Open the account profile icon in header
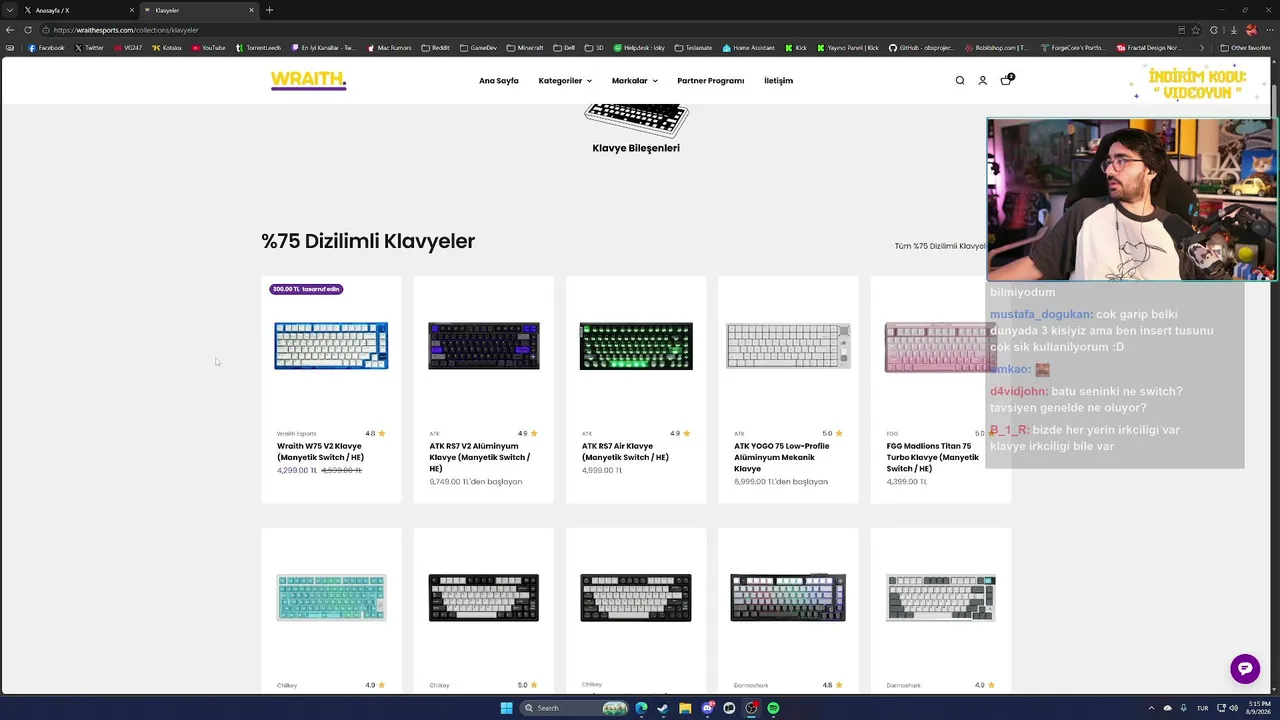Image resolution: width=1280 pixels, height=720 pixels. [982, 81]
